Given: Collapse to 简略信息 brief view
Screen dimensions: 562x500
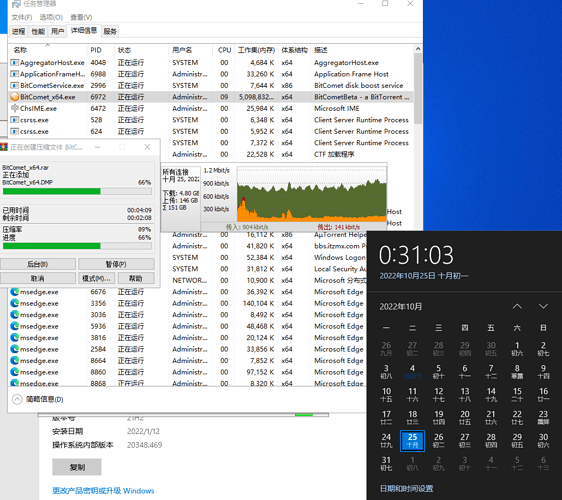Looking at the screenshot, I should click(x=38, y=399).
